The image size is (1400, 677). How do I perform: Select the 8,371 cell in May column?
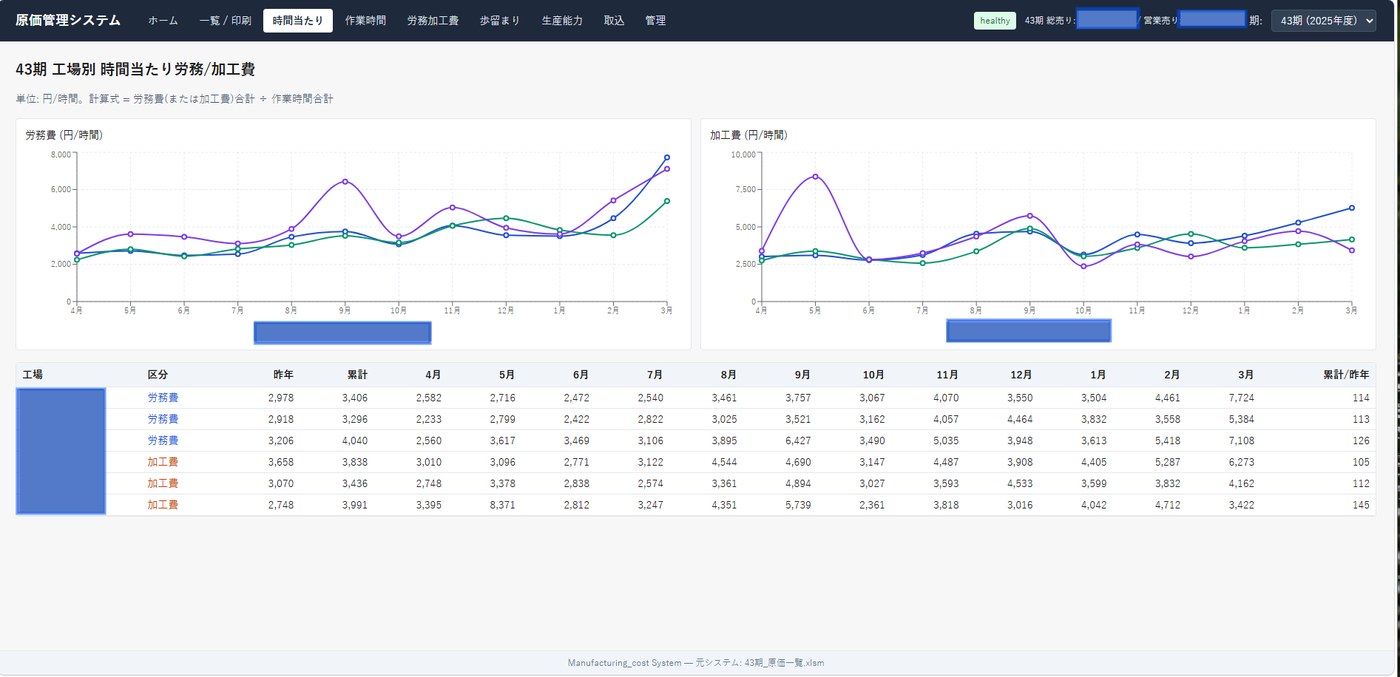point(501,505)
